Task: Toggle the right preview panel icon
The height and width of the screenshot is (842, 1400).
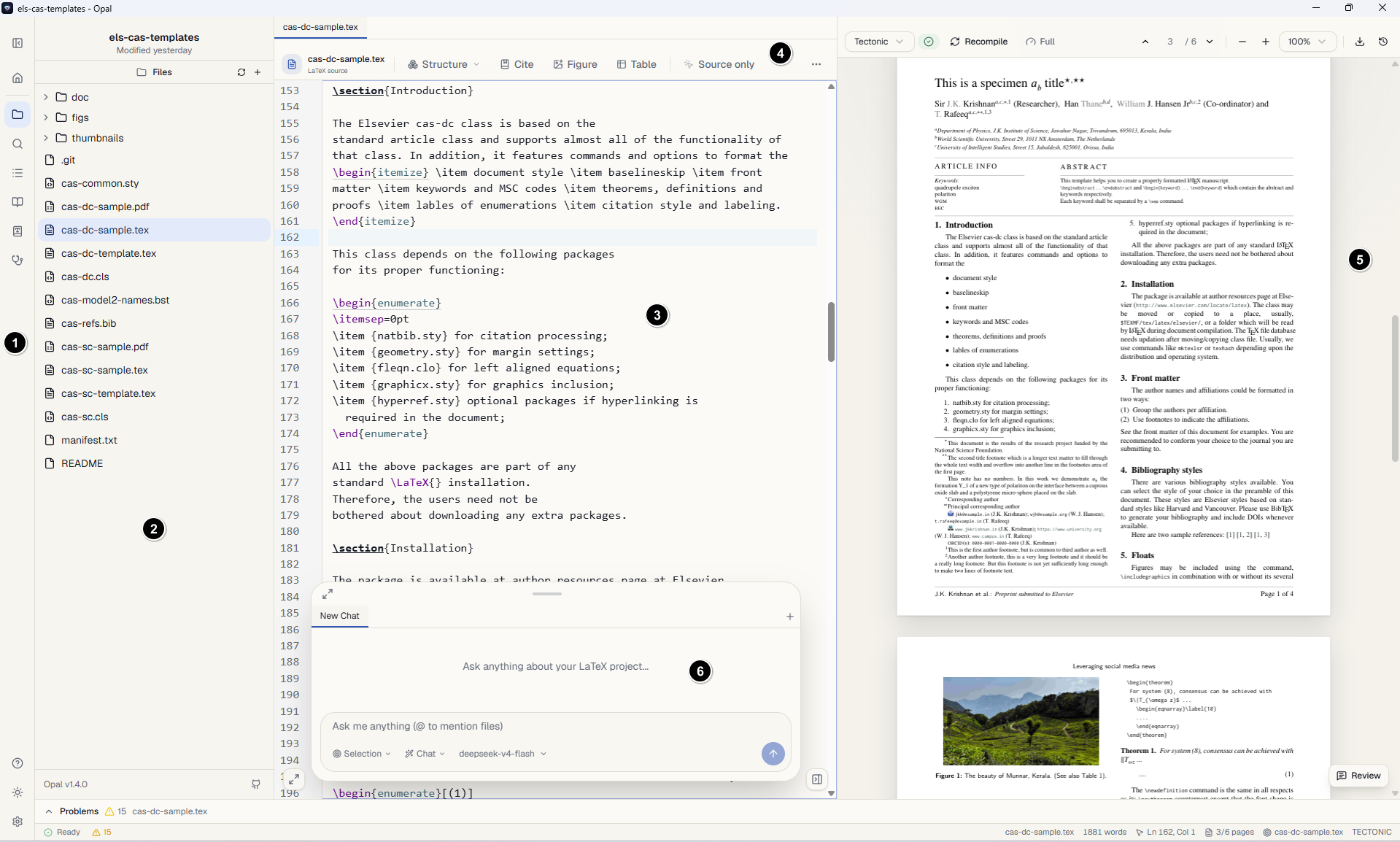Action: 817,779
